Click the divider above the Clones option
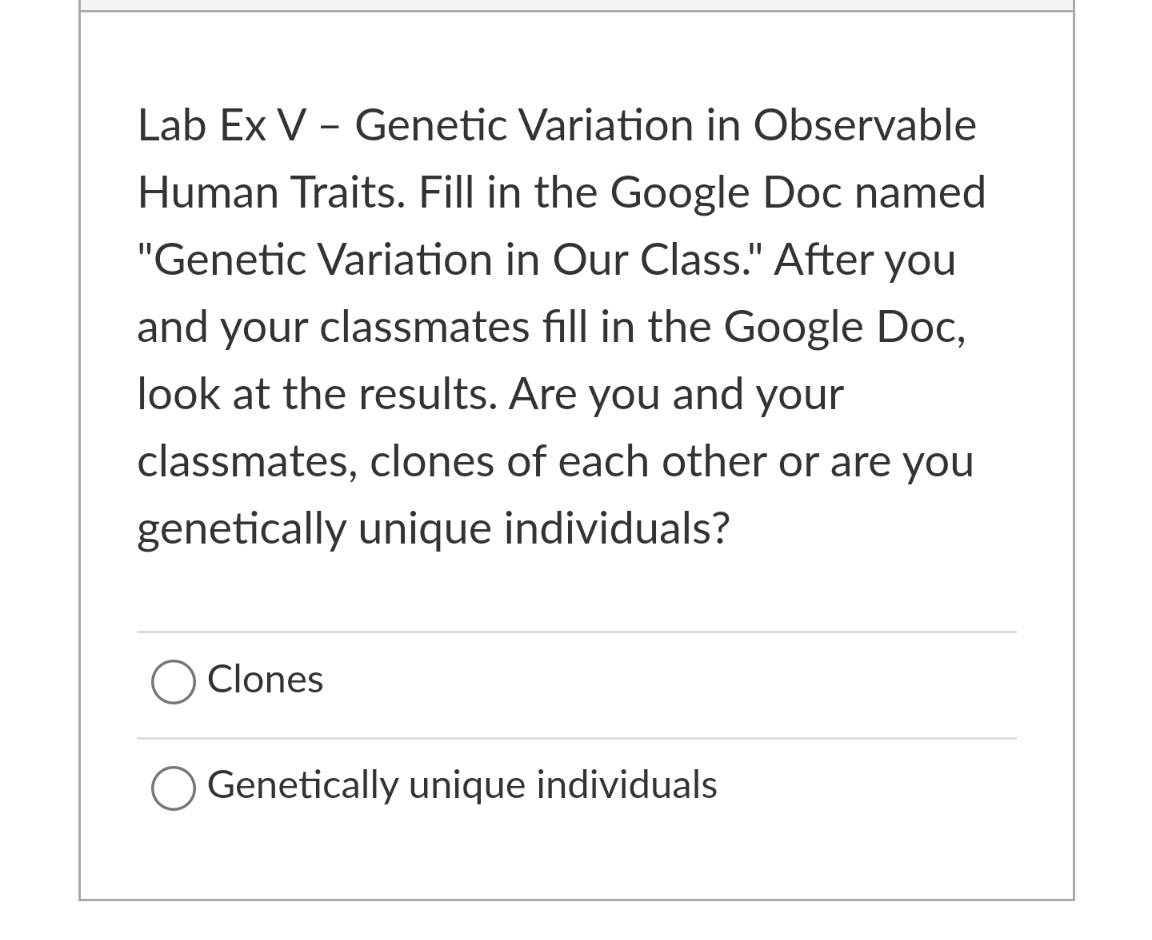Screen dimensions: 1152x940 [577, 630]
